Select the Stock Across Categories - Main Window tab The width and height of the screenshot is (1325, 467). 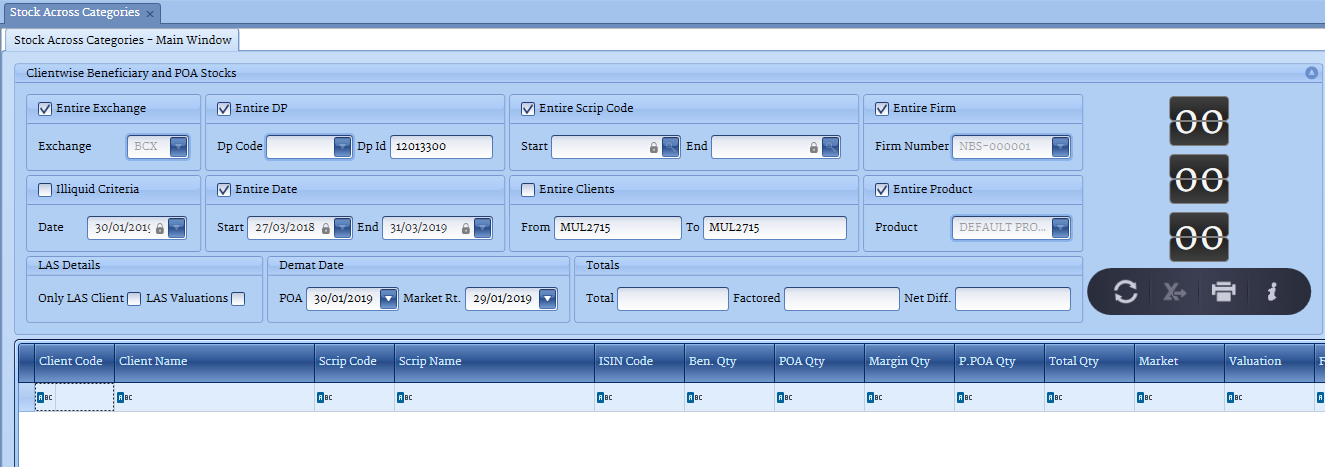[123, 41]
